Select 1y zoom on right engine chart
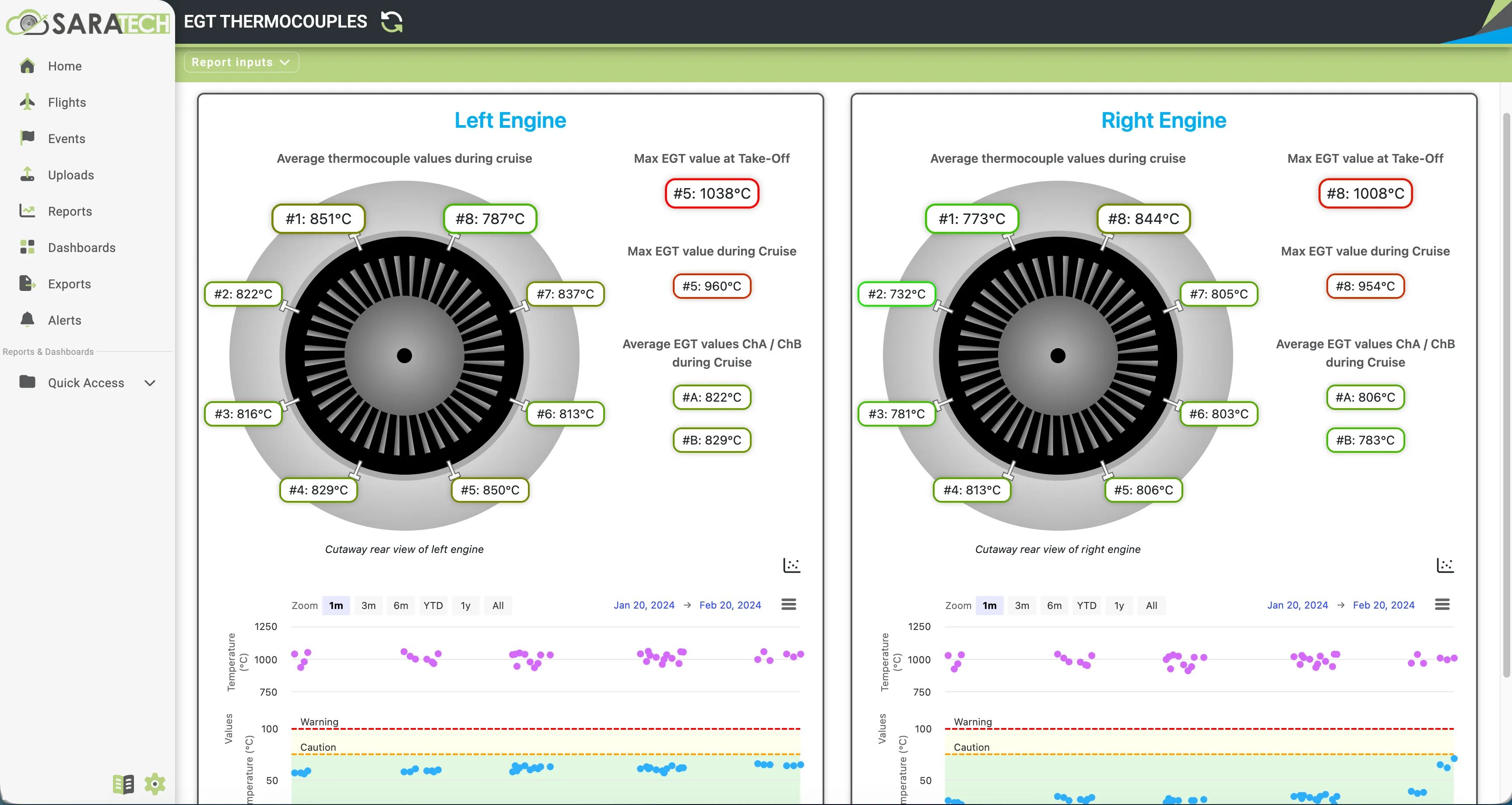This screenshot has height=805, width=1512. [1119, 605]
